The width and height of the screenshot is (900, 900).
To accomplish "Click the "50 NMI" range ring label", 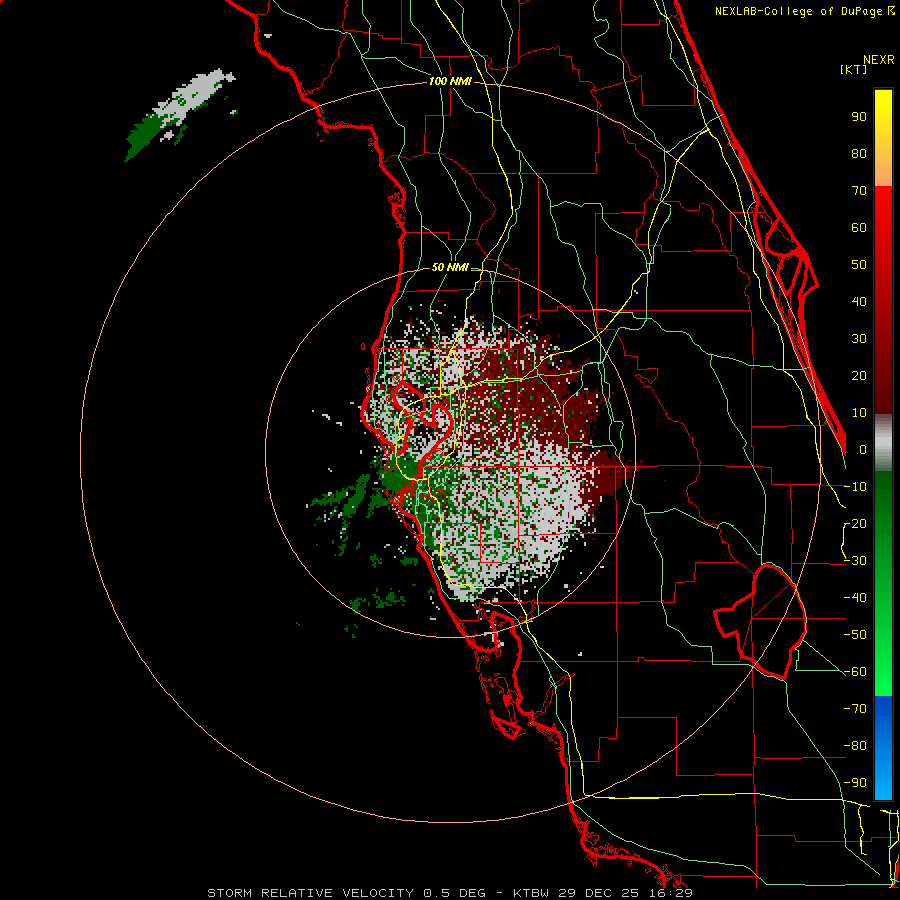I will pyautogui.click(x=449, y=267).
